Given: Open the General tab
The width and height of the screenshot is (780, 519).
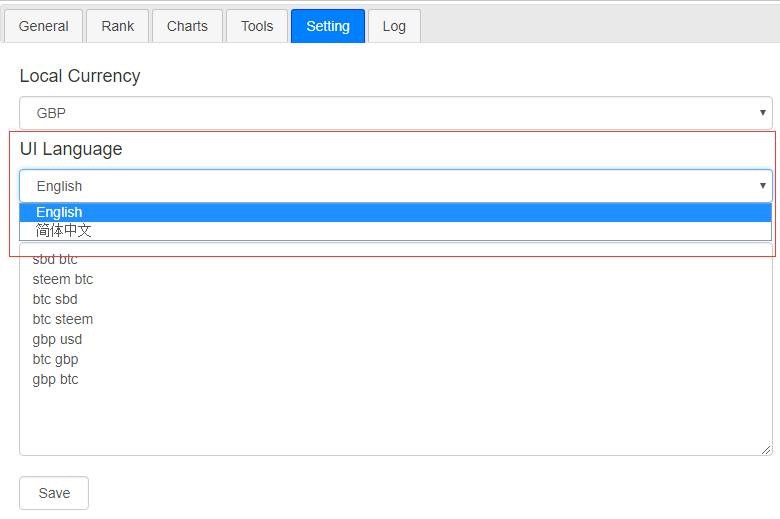Looking at the screenshot, I should click(44, 26).
